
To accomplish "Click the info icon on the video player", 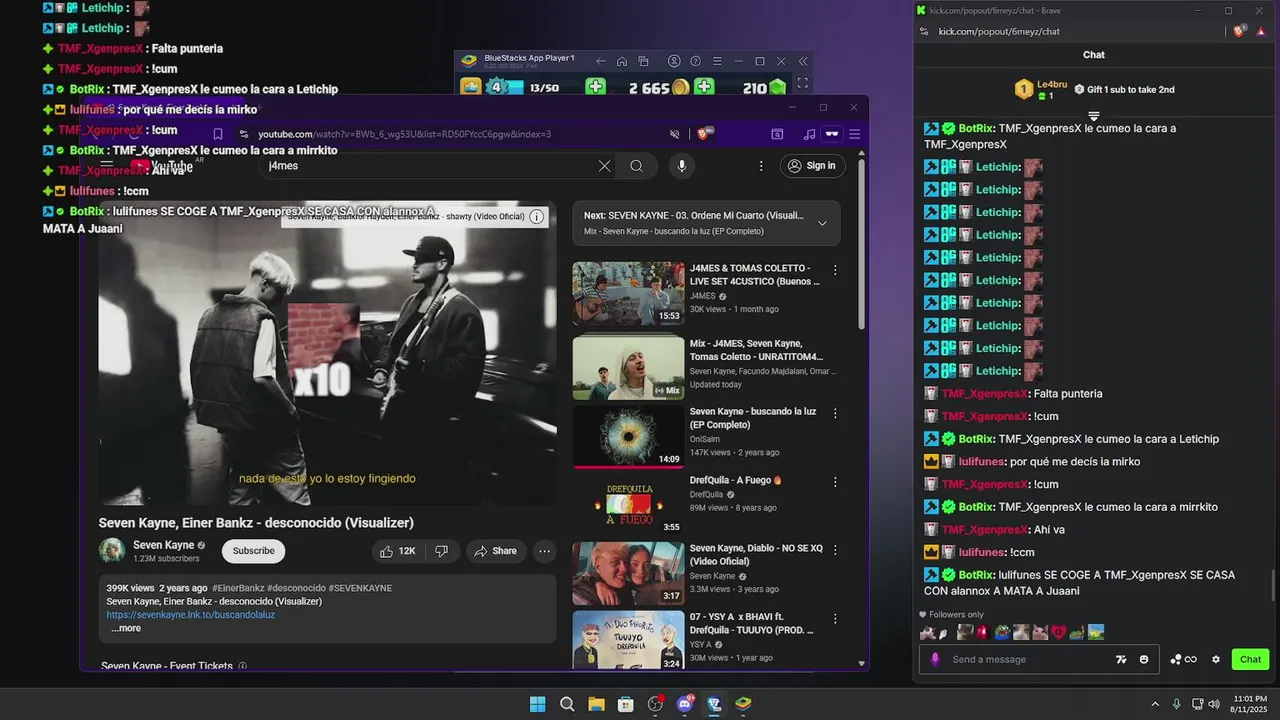I will coord(537,216).
